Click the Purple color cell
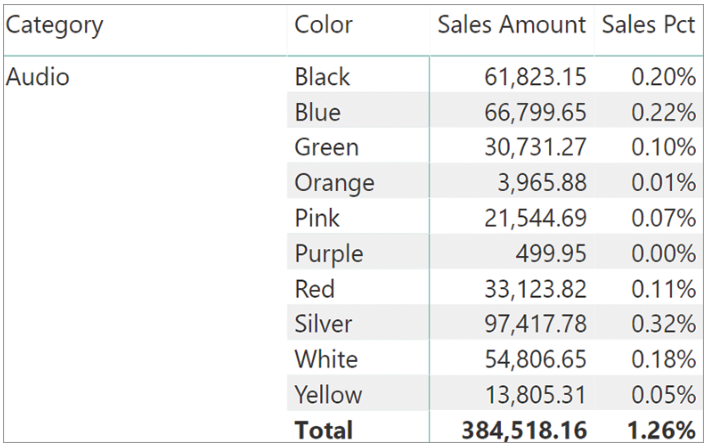 click(329, 253)
